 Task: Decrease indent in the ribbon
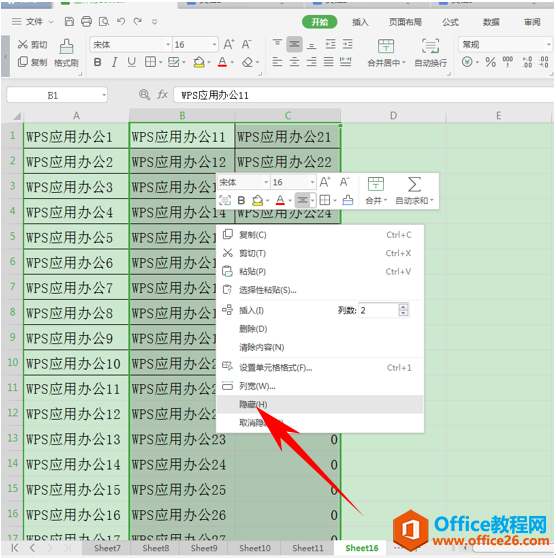[x=330, y=44]
